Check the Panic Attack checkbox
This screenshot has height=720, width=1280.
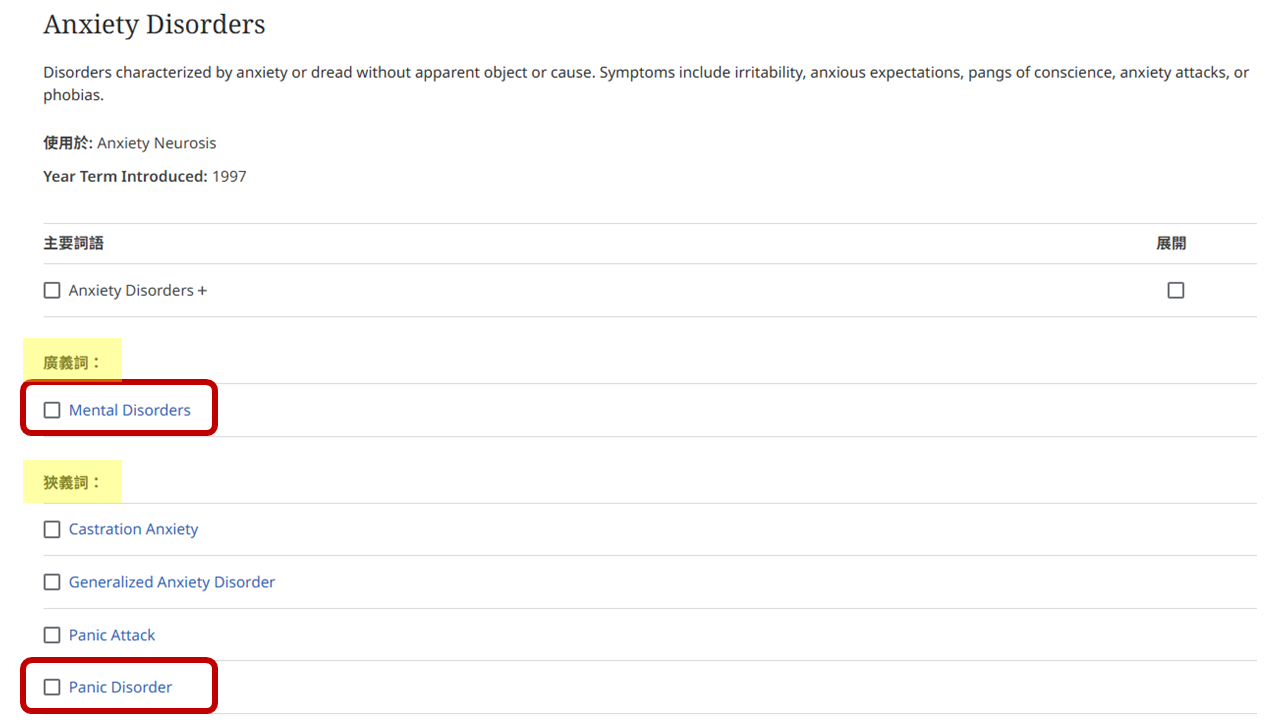52,635
